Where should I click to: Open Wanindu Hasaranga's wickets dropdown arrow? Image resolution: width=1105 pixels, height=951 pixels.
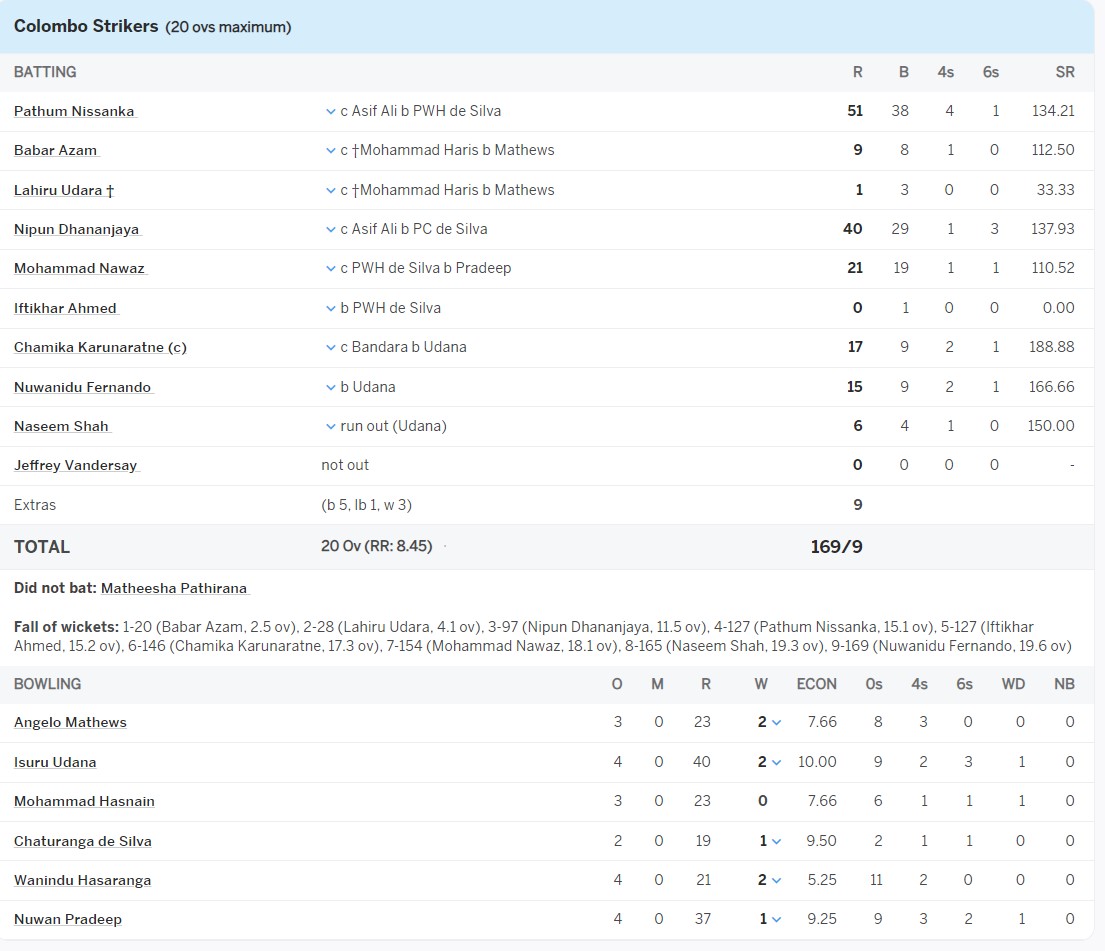click(x=776, y=881)
